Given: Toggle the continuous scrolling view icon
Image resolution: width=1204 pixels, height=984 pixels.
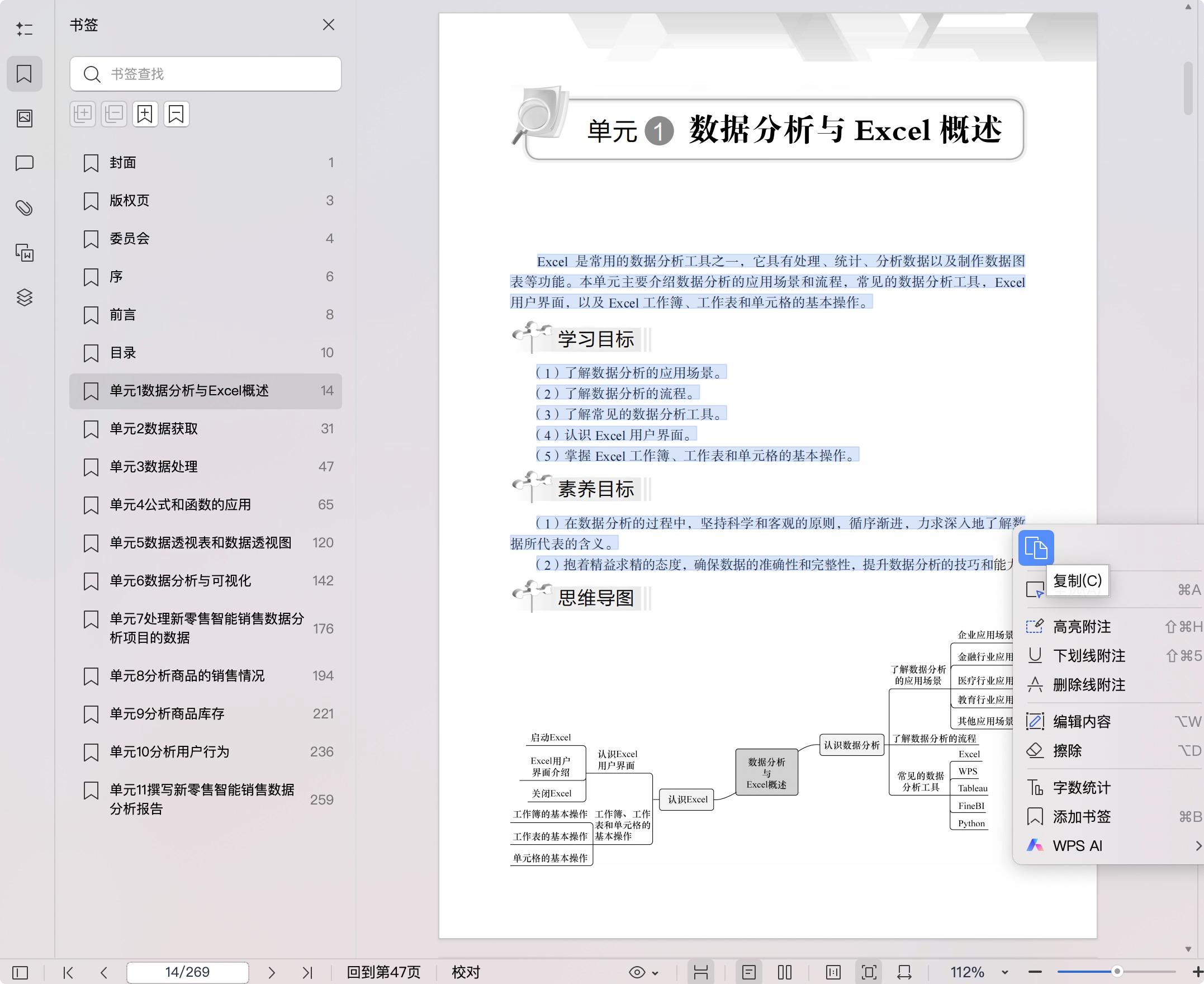Looking at the screenshot, I should pos(701,973).
